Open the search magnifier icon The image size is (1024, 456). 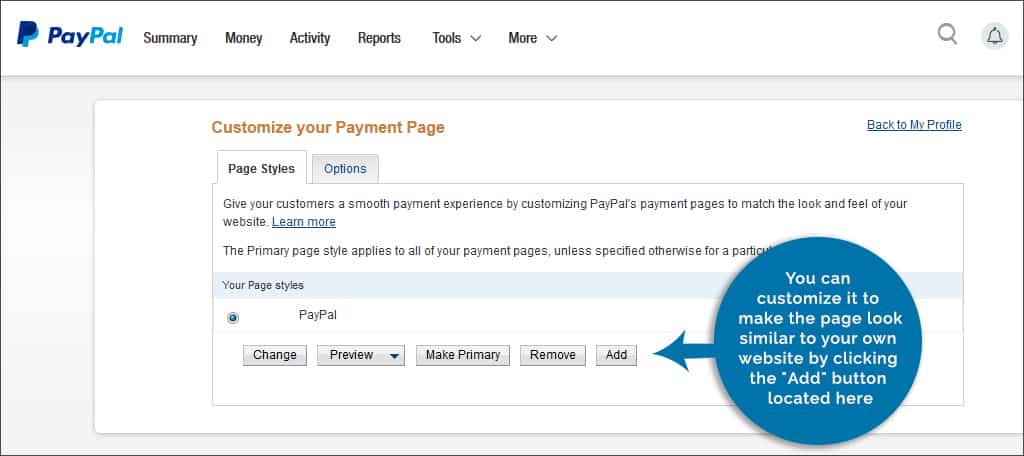948,34
